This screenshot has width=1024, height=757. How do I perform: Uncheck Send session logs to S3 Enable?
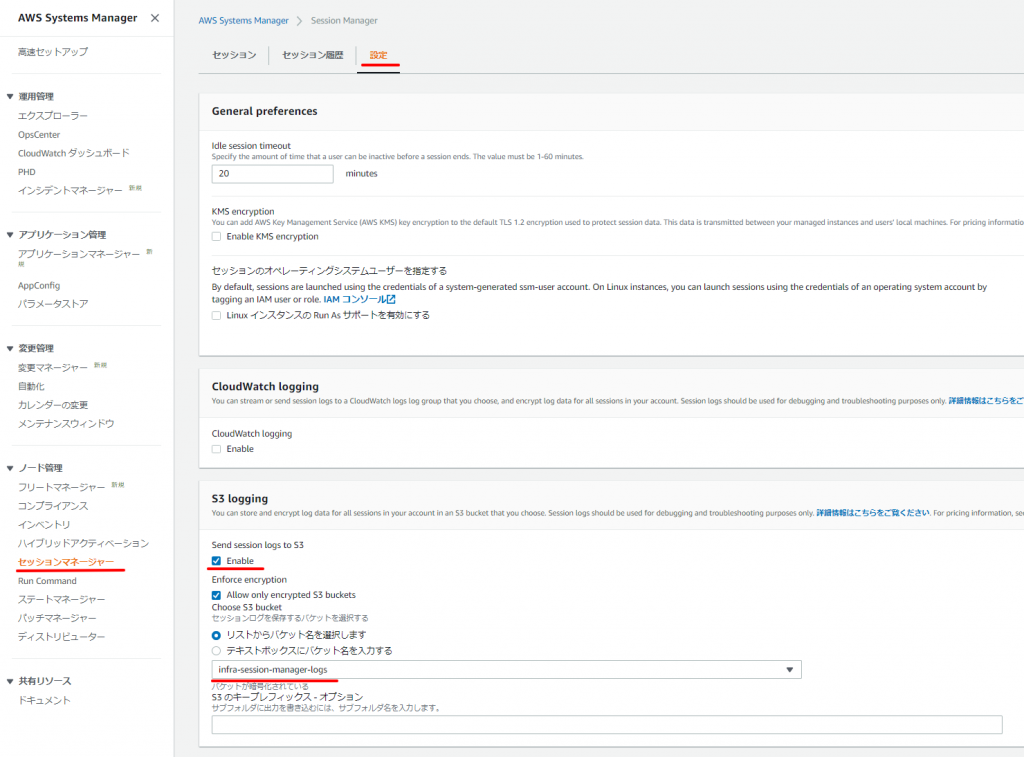[x=216, y=561]
